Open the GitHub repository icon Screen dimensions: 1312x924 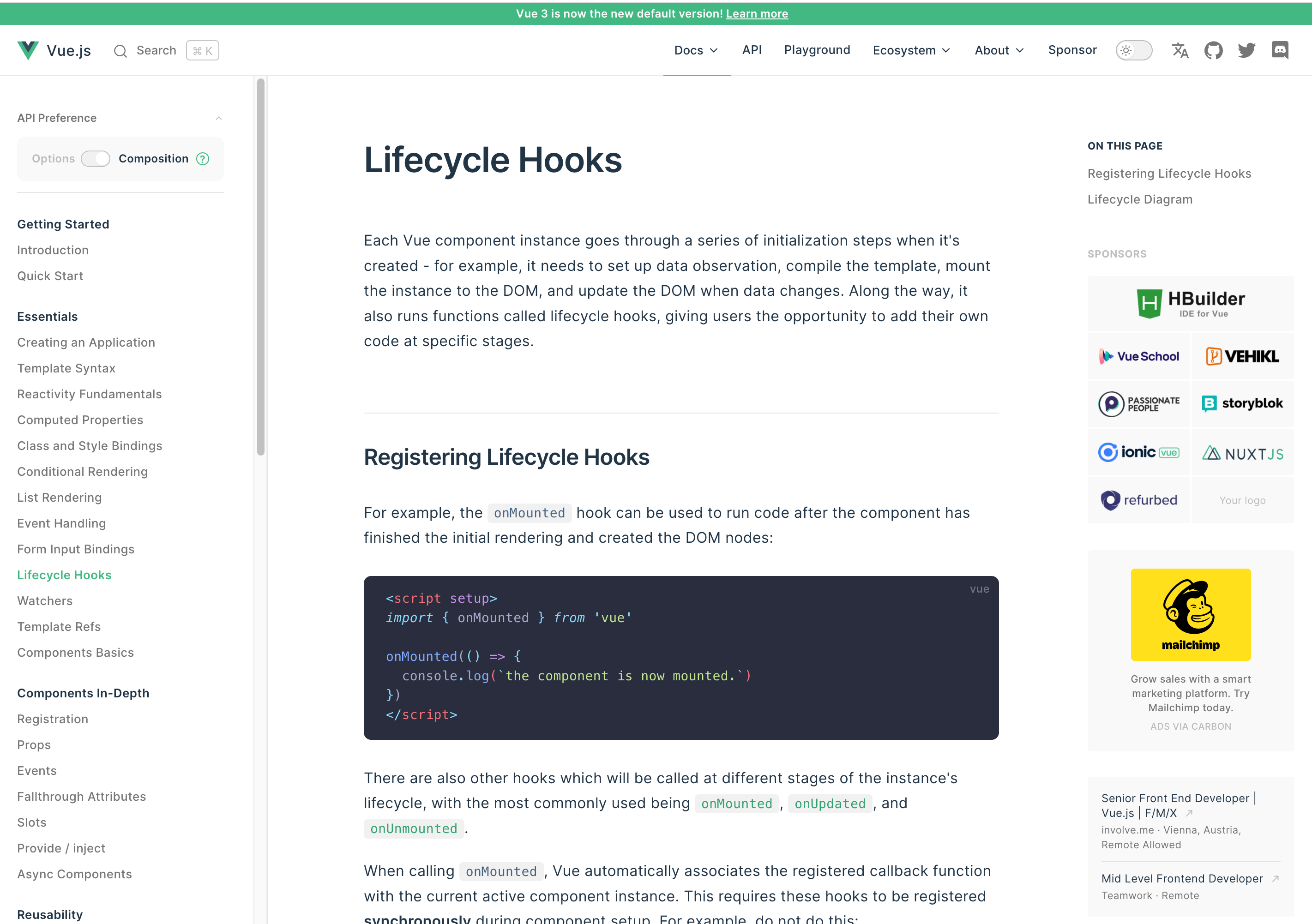[1213, 50]
